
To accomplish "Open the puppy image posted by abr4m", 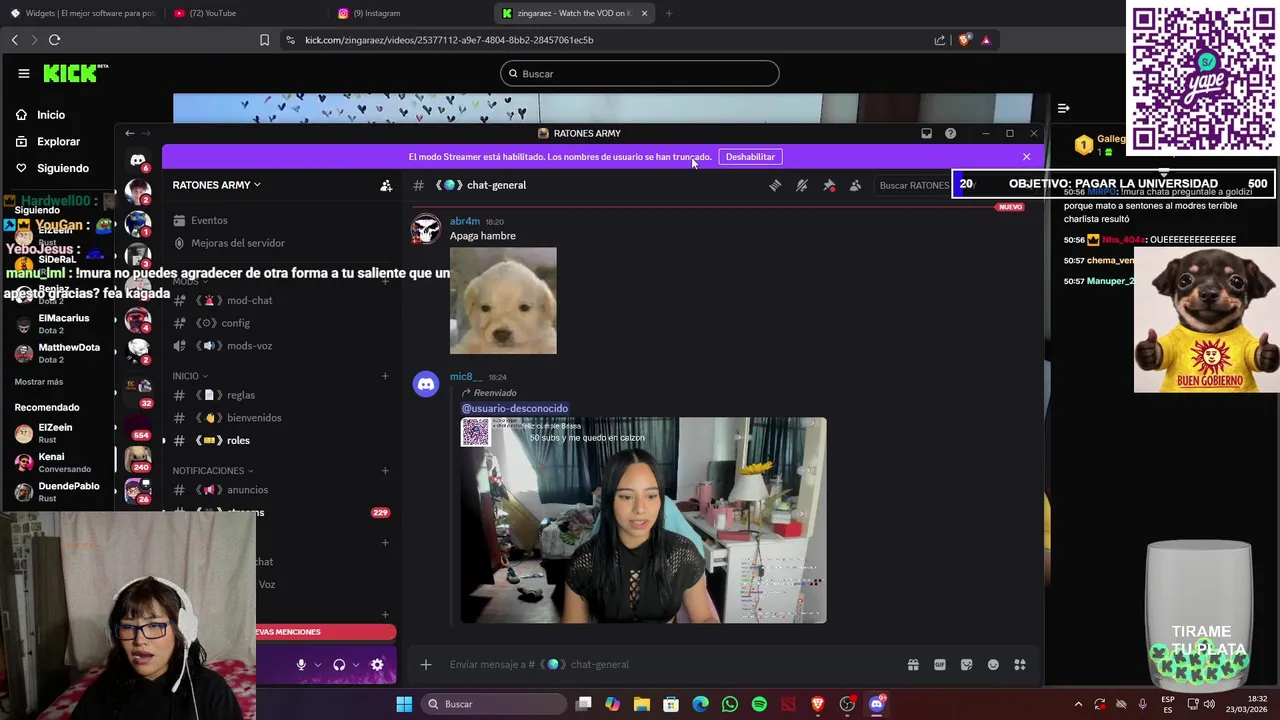I will point(503,301).
